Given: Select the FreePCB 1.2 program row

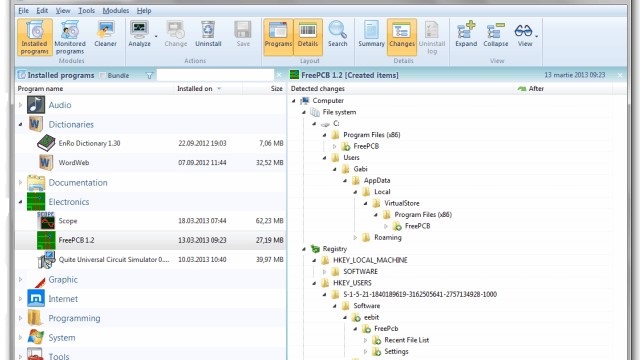Looking at the screenshot, I should [151, 240].
